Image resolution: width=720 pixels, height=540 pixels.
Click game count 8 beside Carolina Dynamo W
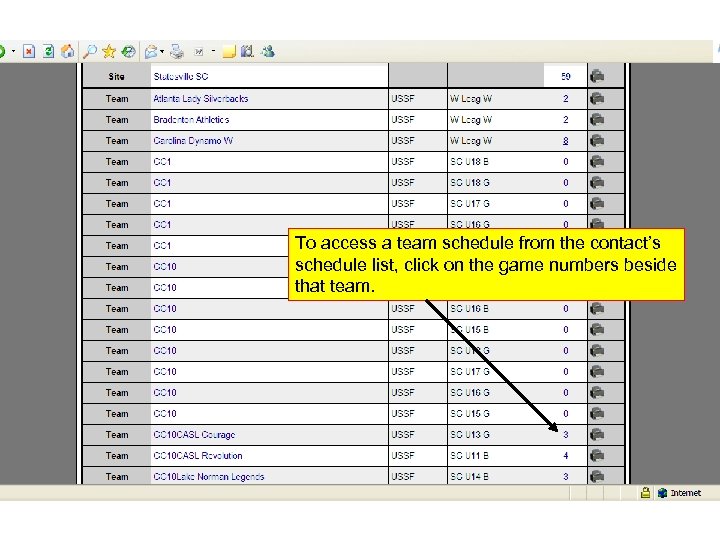point(566,141)
